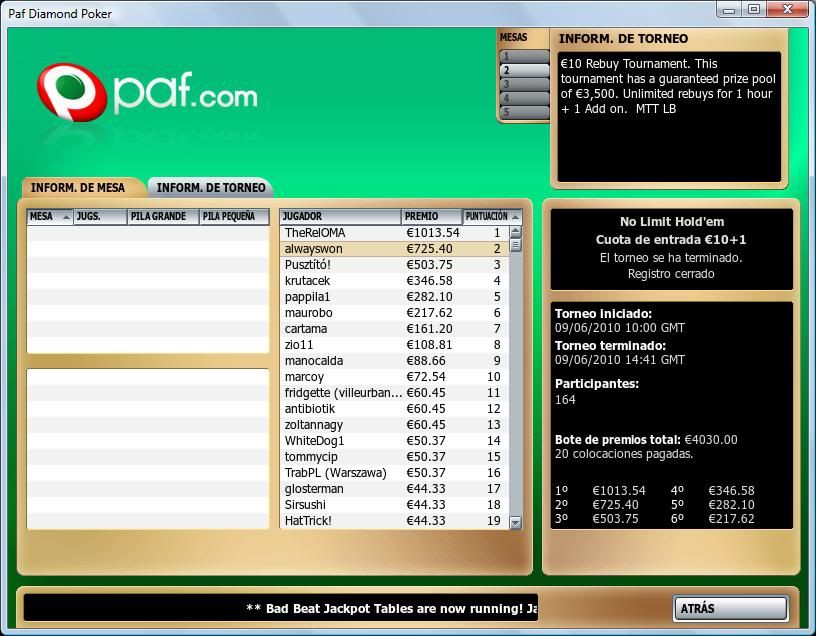Screen dimensions: 816x636
Task: Sort players by the JUGADOR column header
Action: [x=340, y=217]
